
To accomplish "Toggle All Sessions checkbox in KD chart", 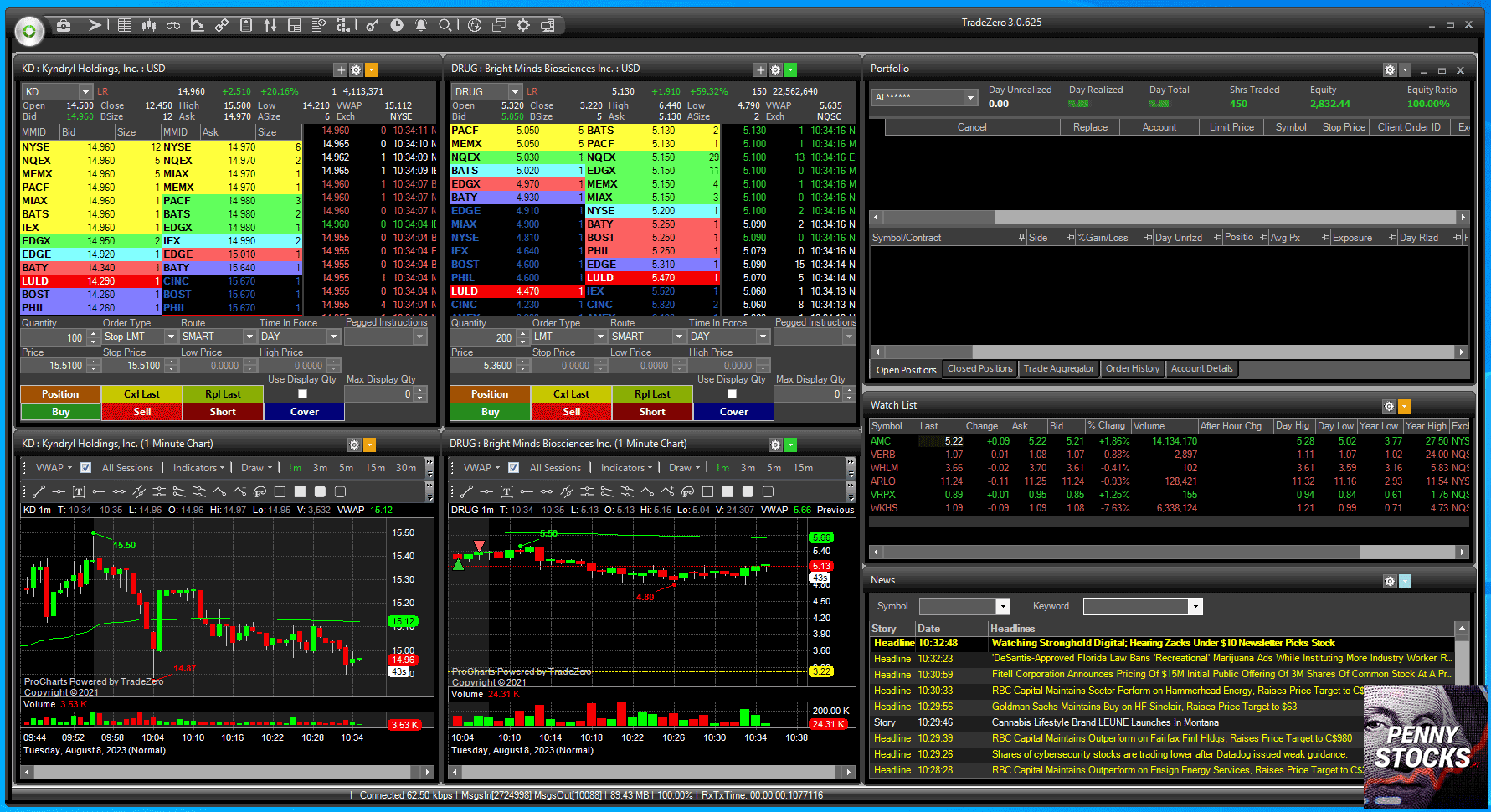I will (85, 468).
